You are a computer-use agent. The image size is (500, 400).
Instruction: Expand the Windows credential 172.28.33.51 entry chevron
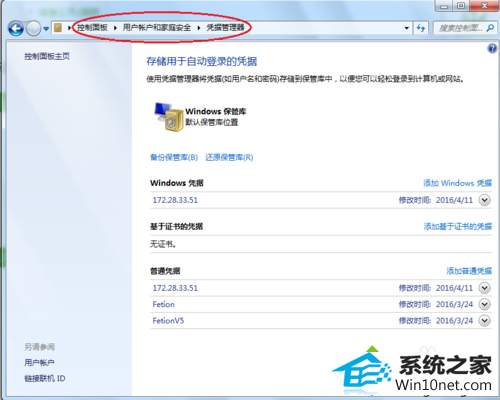[x=484, y=200]
